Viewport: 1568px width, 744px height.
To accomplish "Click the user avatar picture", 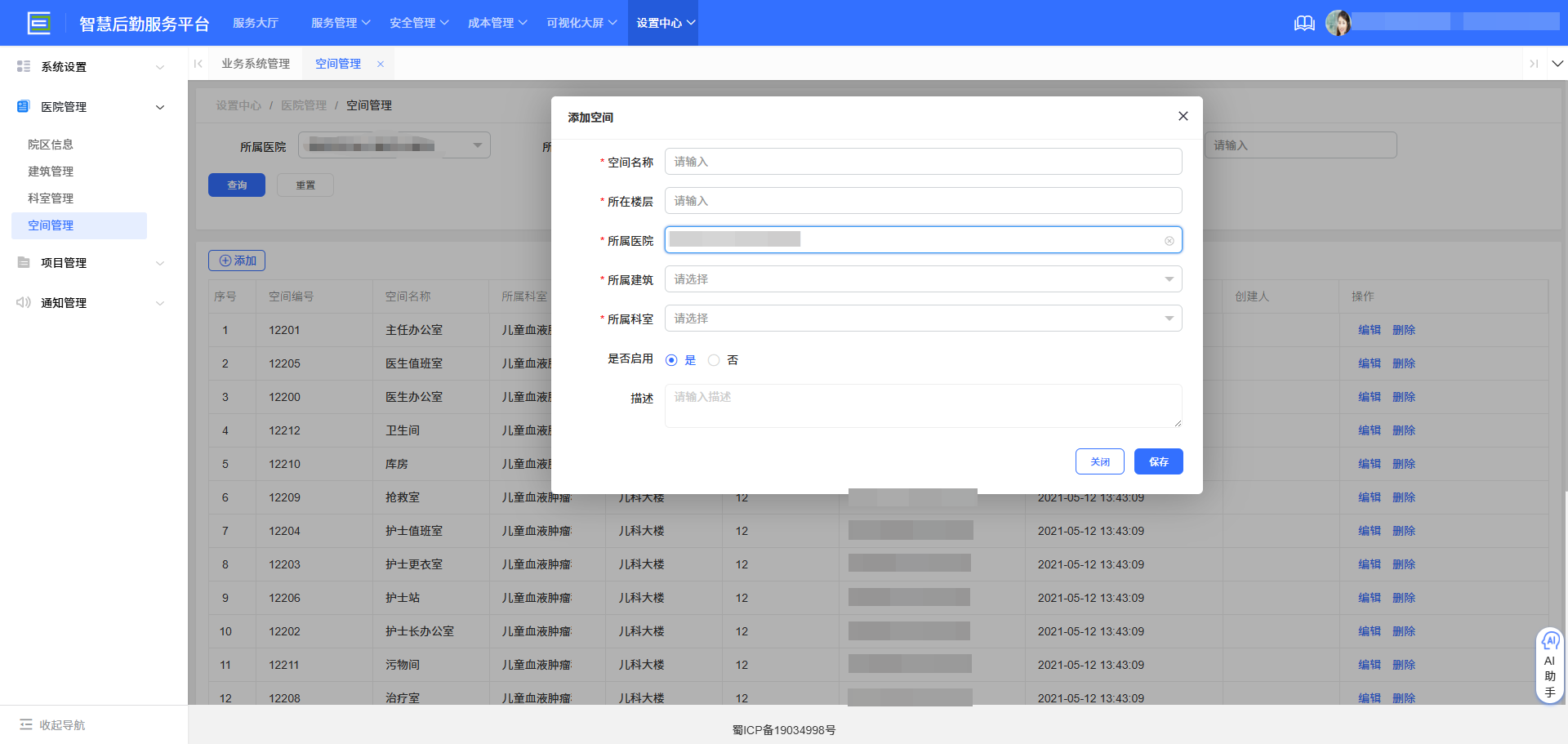I will click(1338, 23).
